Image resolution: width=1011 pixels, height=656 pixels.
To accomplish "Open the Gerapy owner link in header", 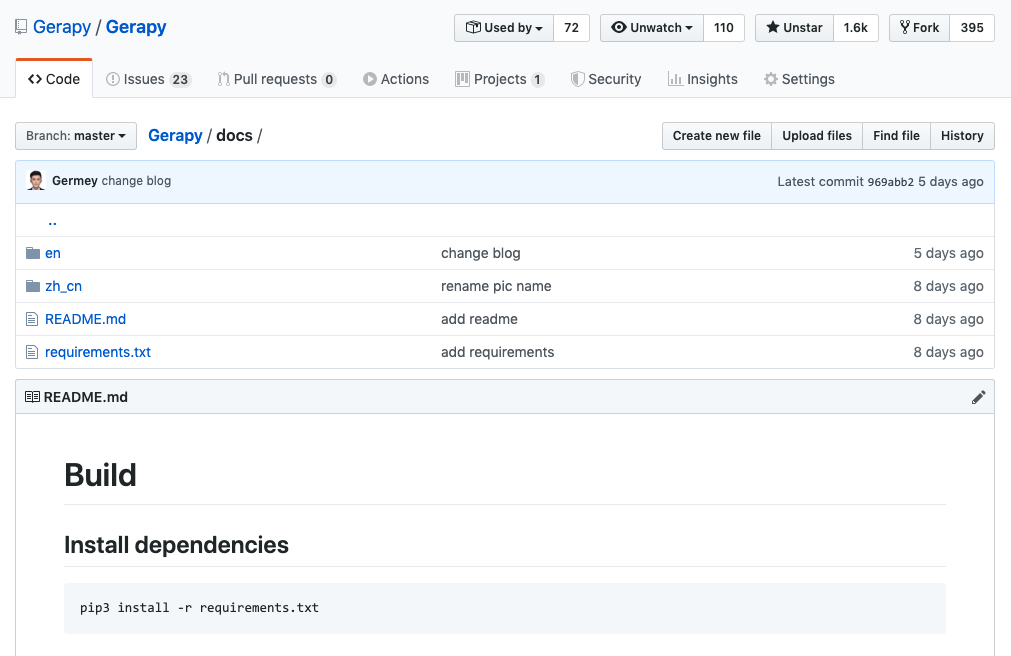I will pos(62,27).
